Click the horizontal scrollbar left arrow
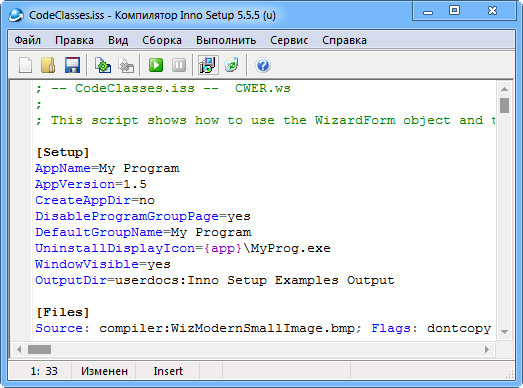Image resolution: width=523 pixels, height=388 pixels. pyautogui.click(x=19, y=349)
